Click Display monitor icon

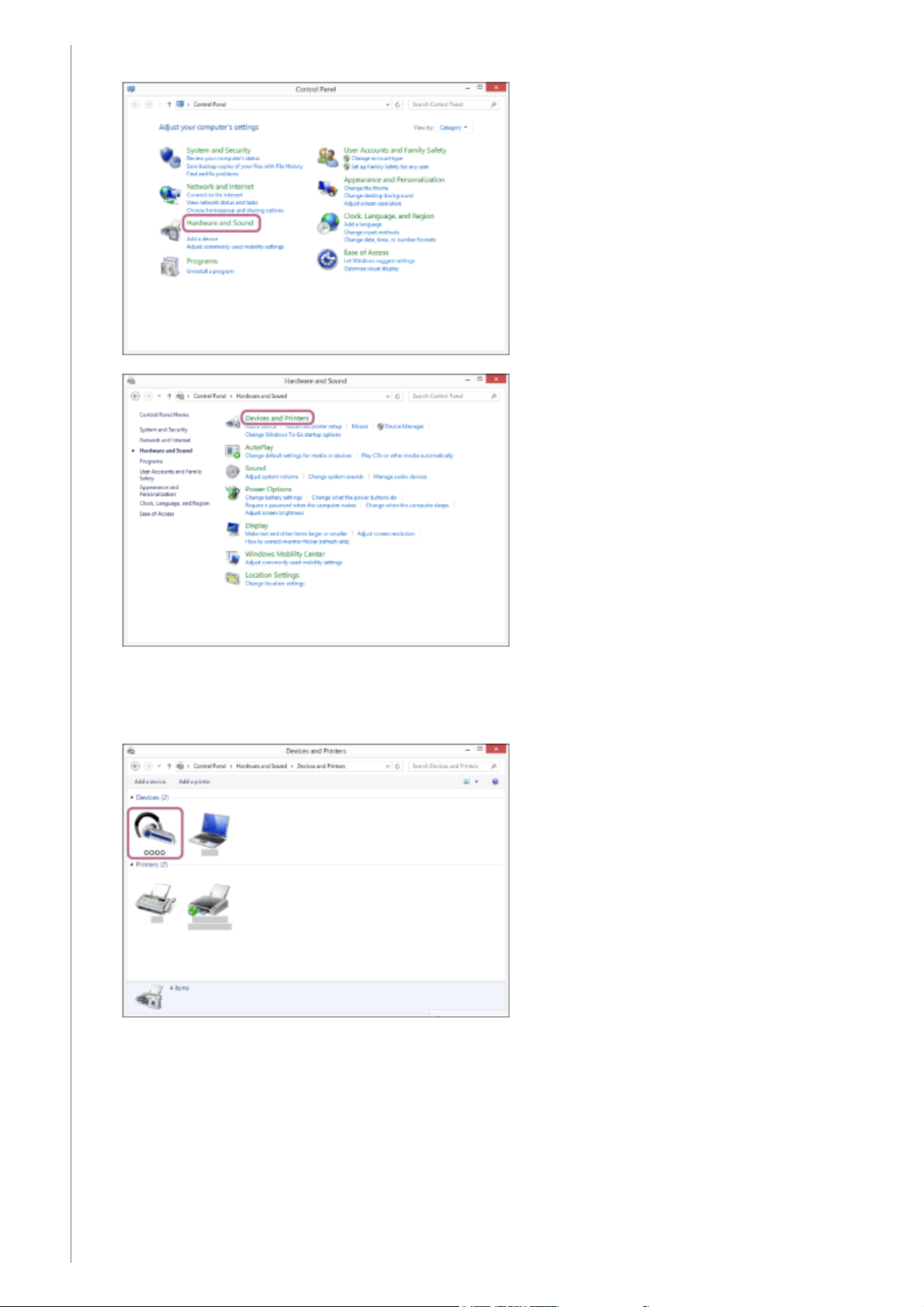[232, 529]
